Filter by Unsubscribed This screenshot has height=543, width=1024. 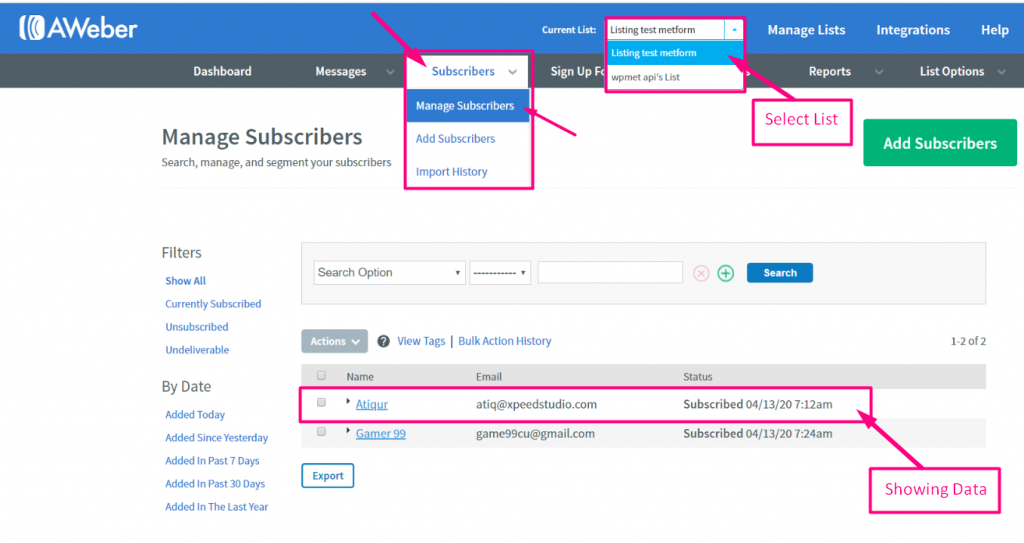[x=197, y=327]
